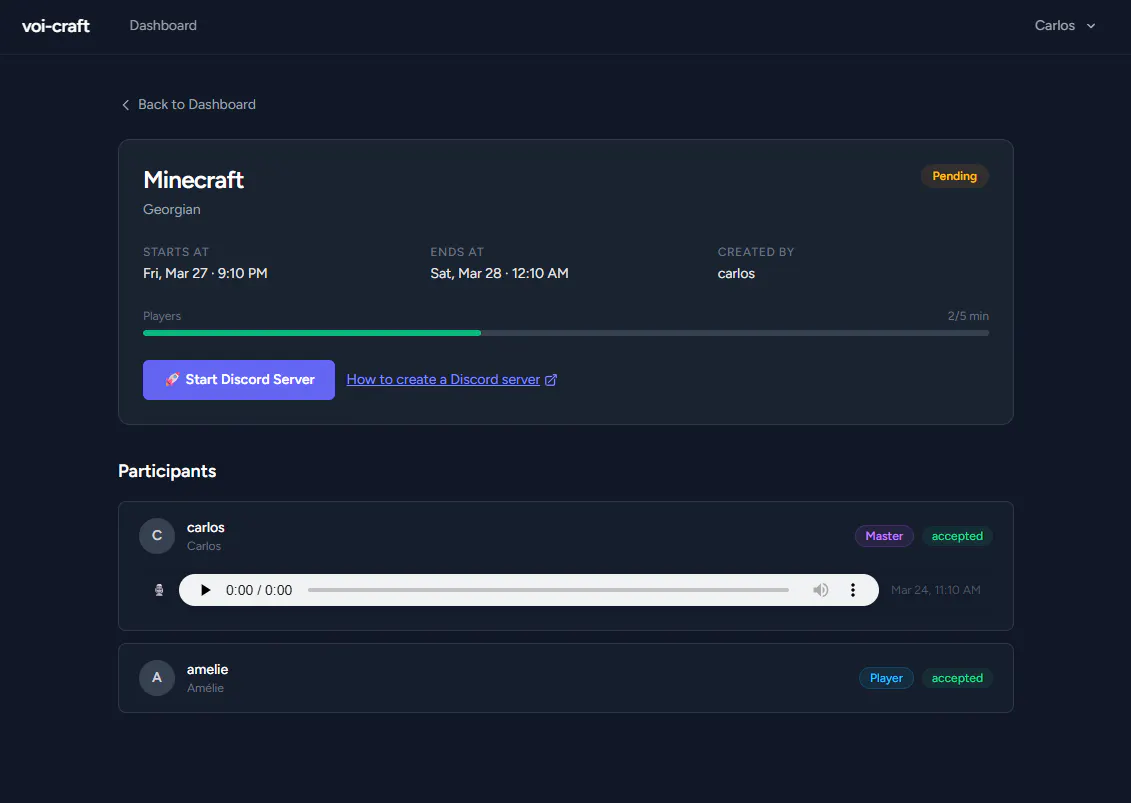Click carlos's avatar circle C
This screenshot has height=803, width=1131.
(x=157, y=536)
